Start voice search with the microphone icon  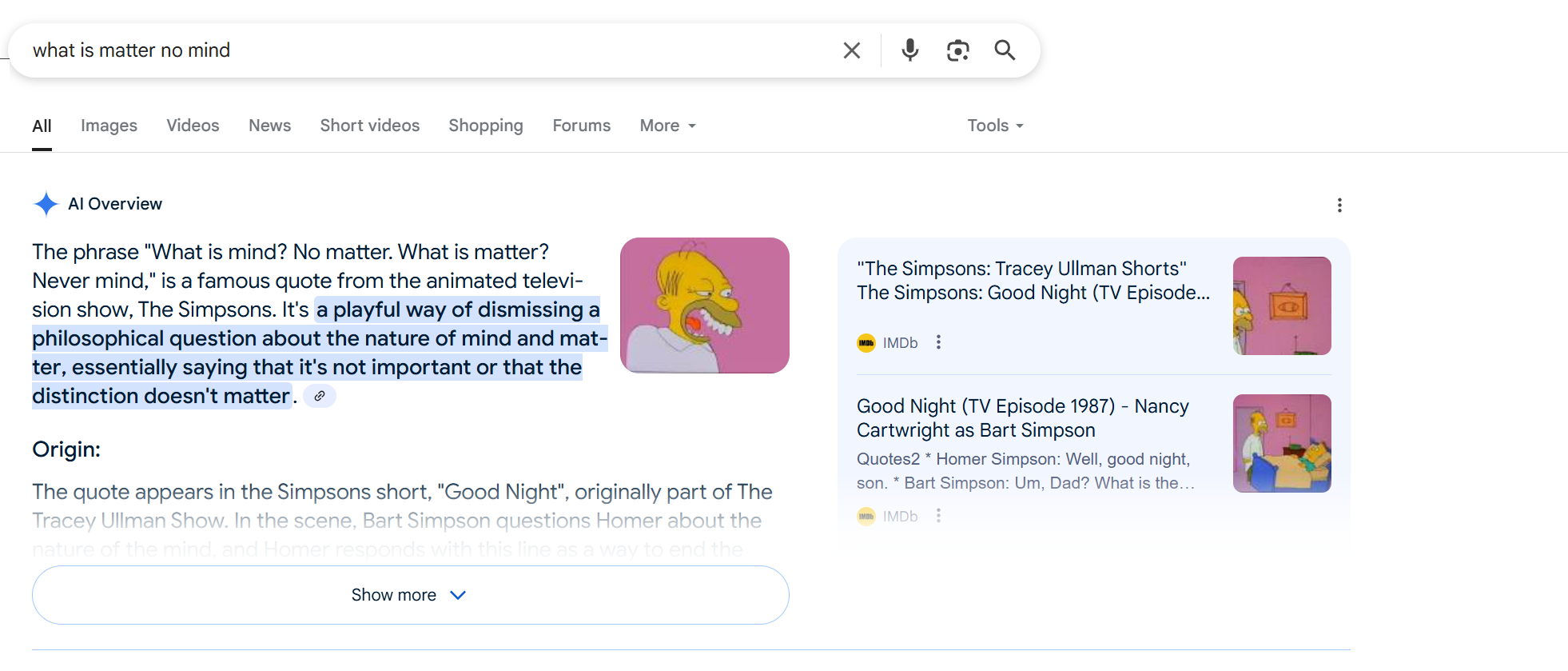pyautogui.click(x=909, y=50)
